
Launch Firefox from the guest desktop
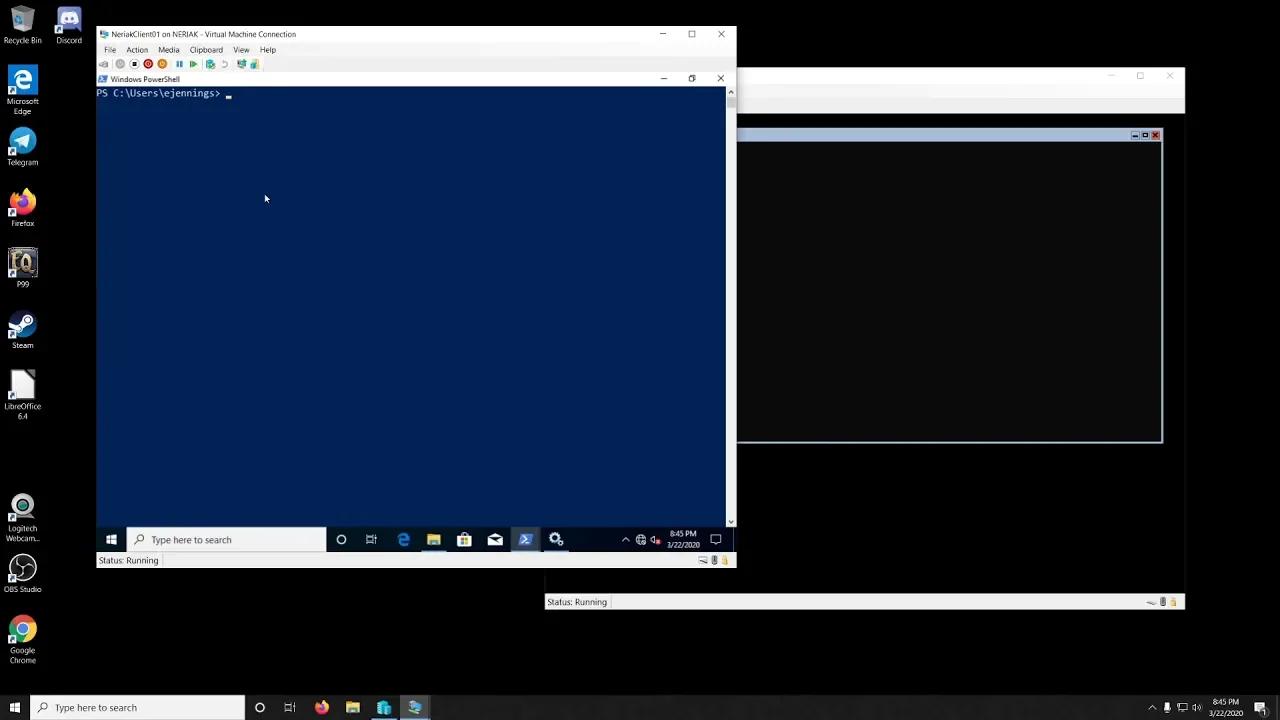[x=22, y=205]
